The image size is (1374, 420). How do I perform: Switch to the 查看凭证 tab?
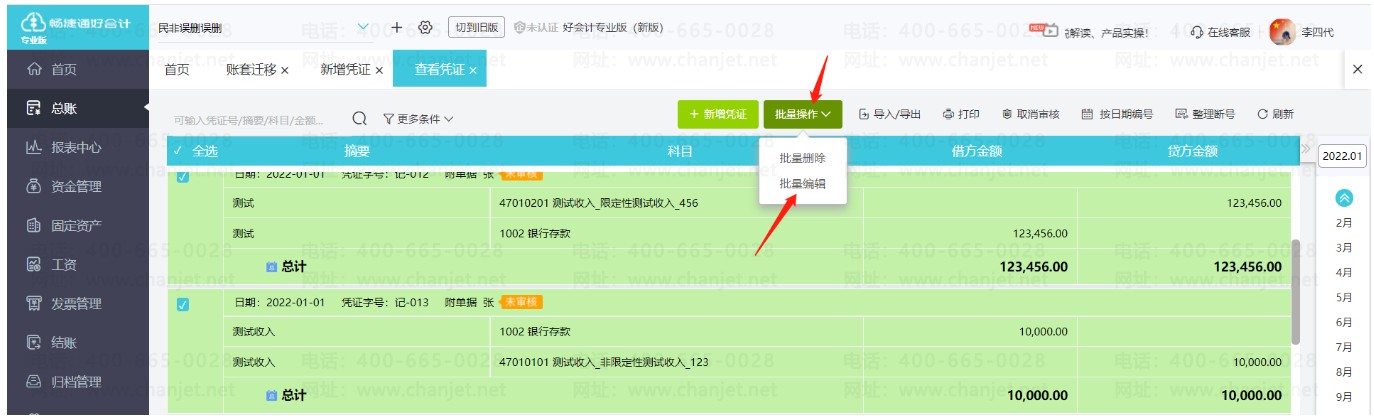click(x=439, y=70)
